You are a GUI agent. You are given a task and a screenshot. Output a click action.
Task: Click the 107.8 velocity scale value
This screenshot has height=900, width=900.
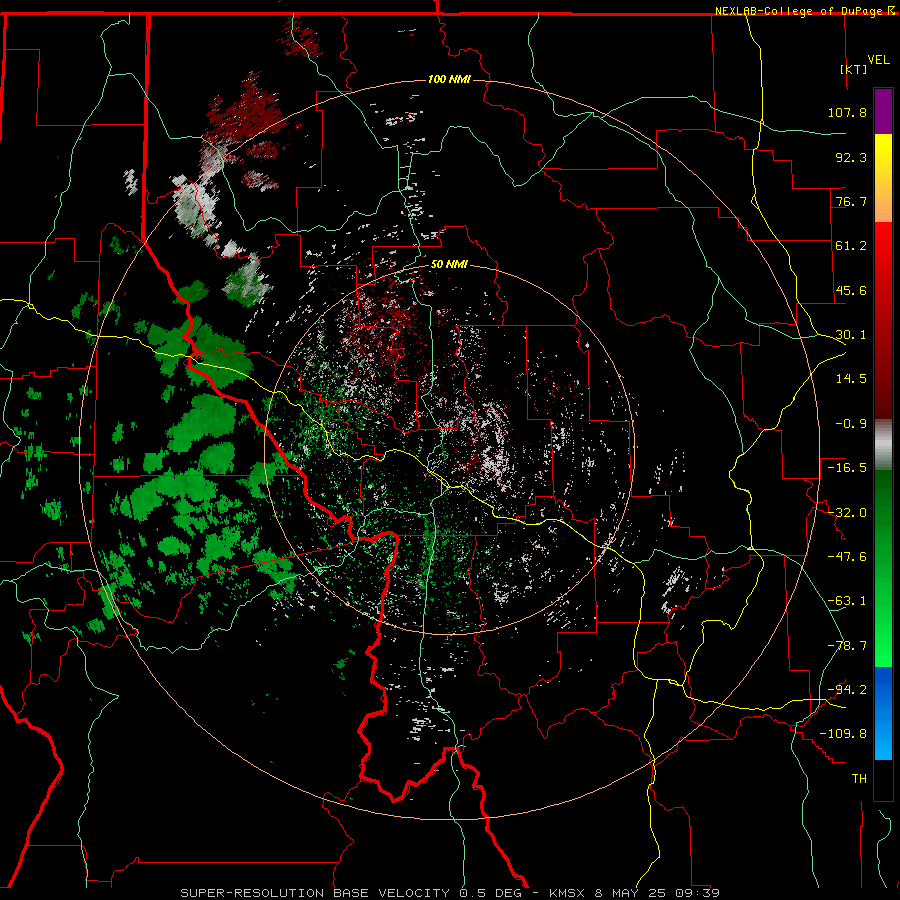pyautogui.click(x=847, y=112)
